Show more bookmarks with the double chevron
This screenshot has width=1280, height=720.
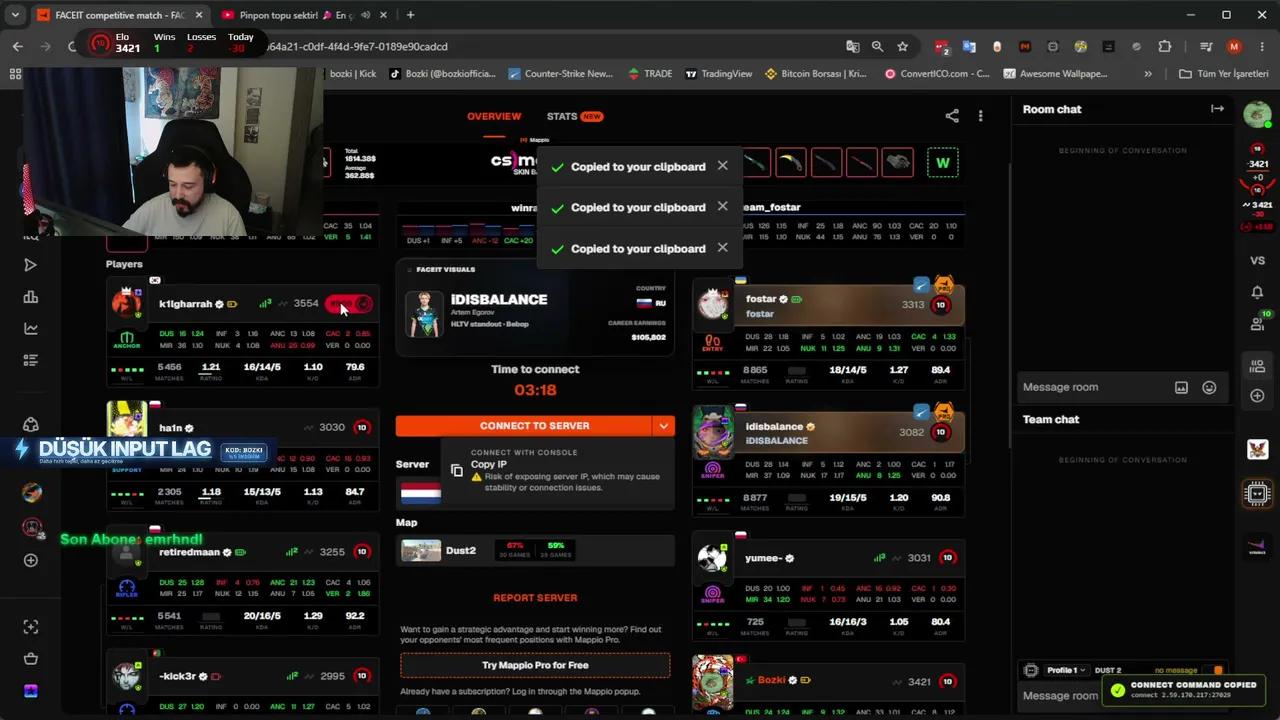coord(1148,73)
